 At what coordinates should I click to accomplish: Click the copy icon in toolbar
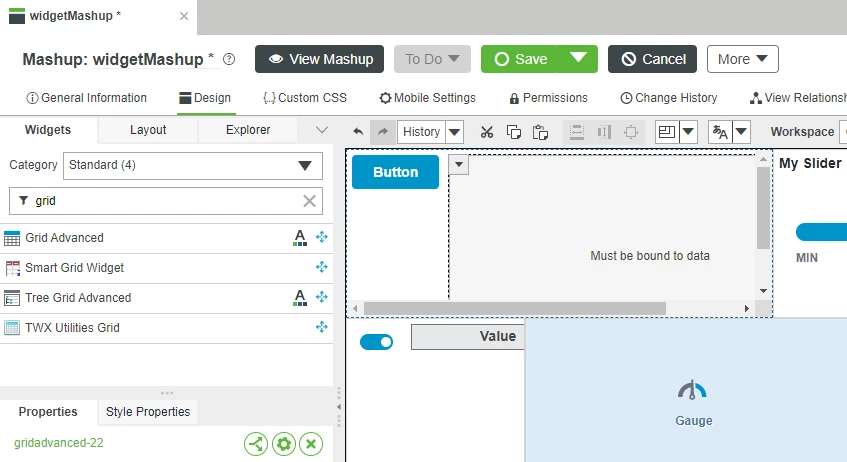(x=514, y=132)
